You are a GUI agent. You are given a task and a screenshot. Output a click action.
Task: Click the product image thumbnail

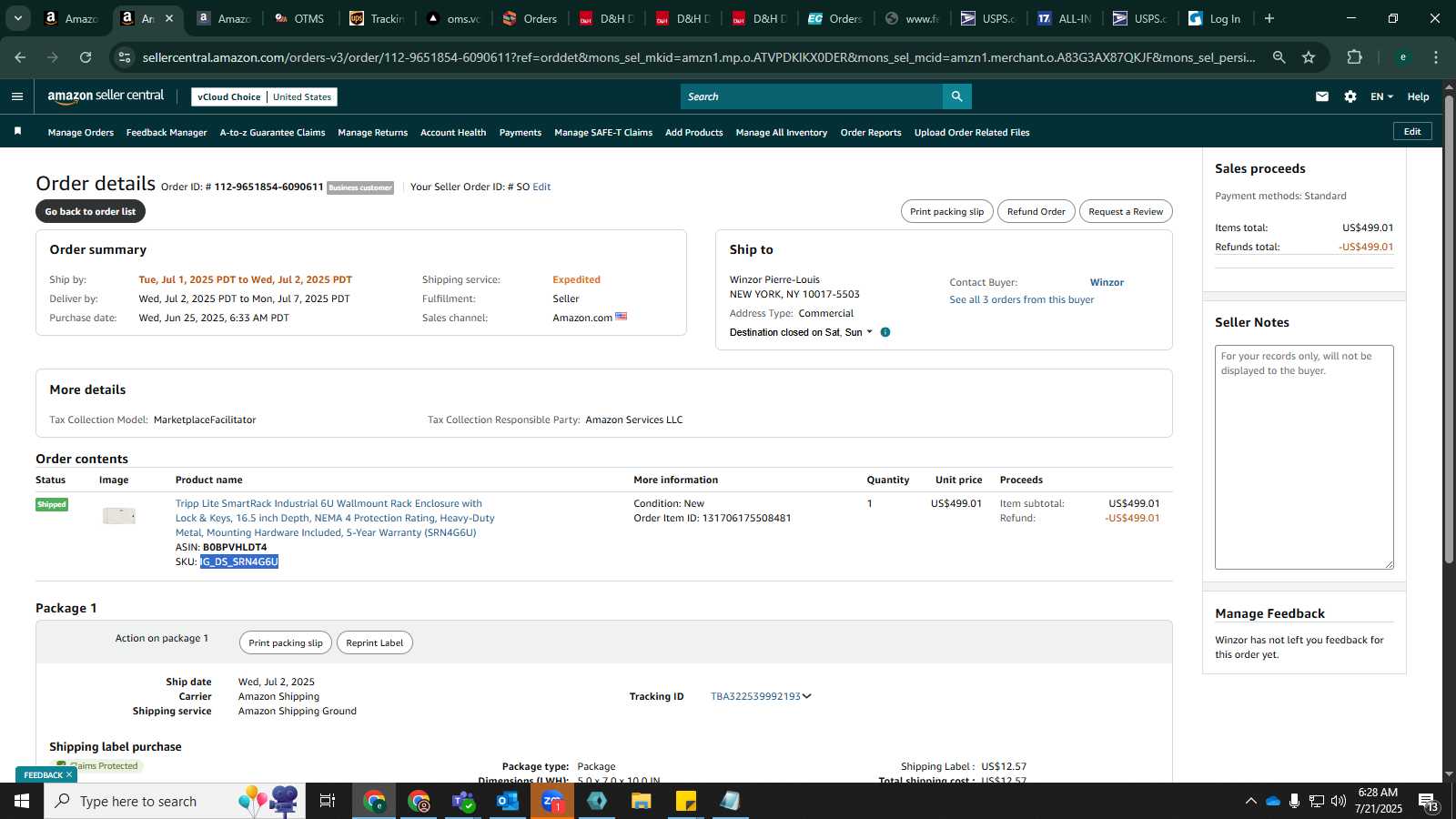pos(119,516)
